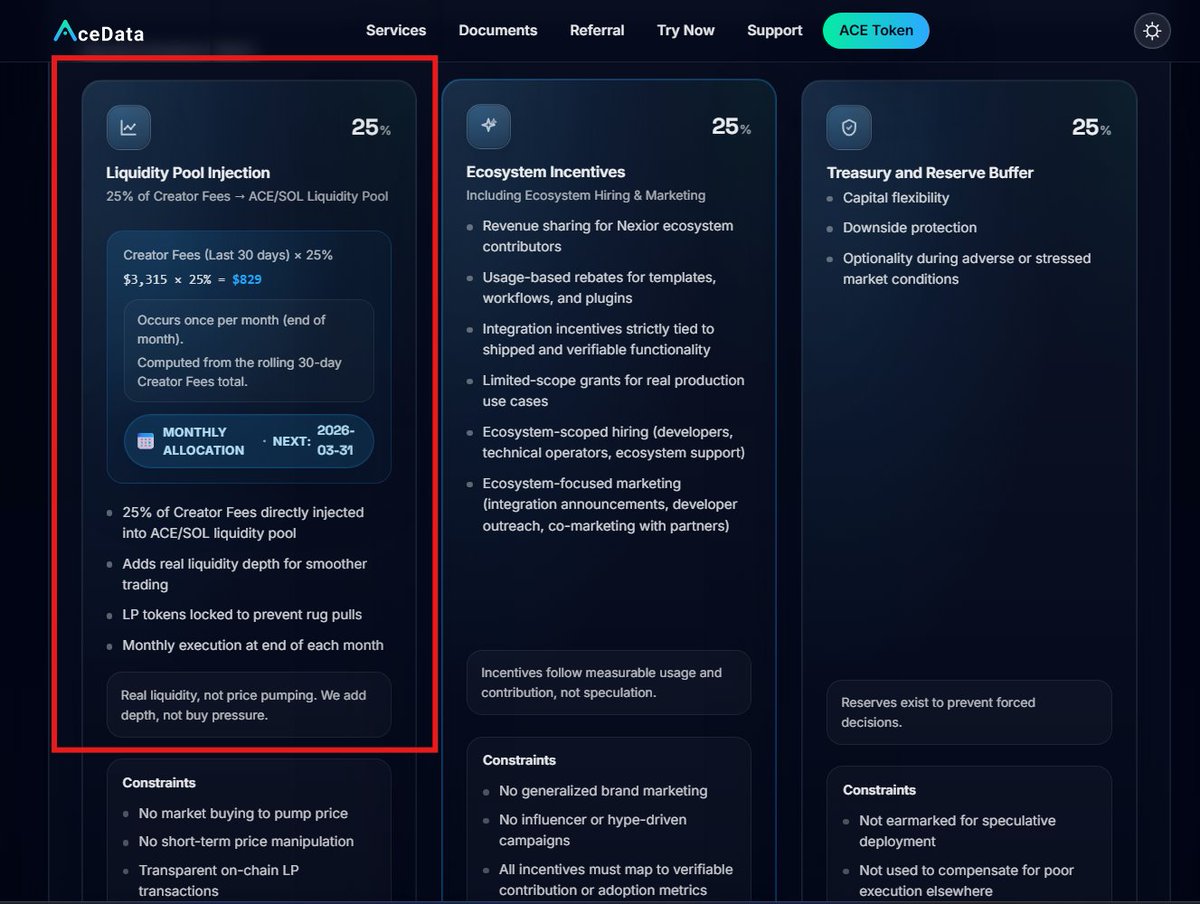Click 'No short-term price manipulation' constraint

coord(246,842)
